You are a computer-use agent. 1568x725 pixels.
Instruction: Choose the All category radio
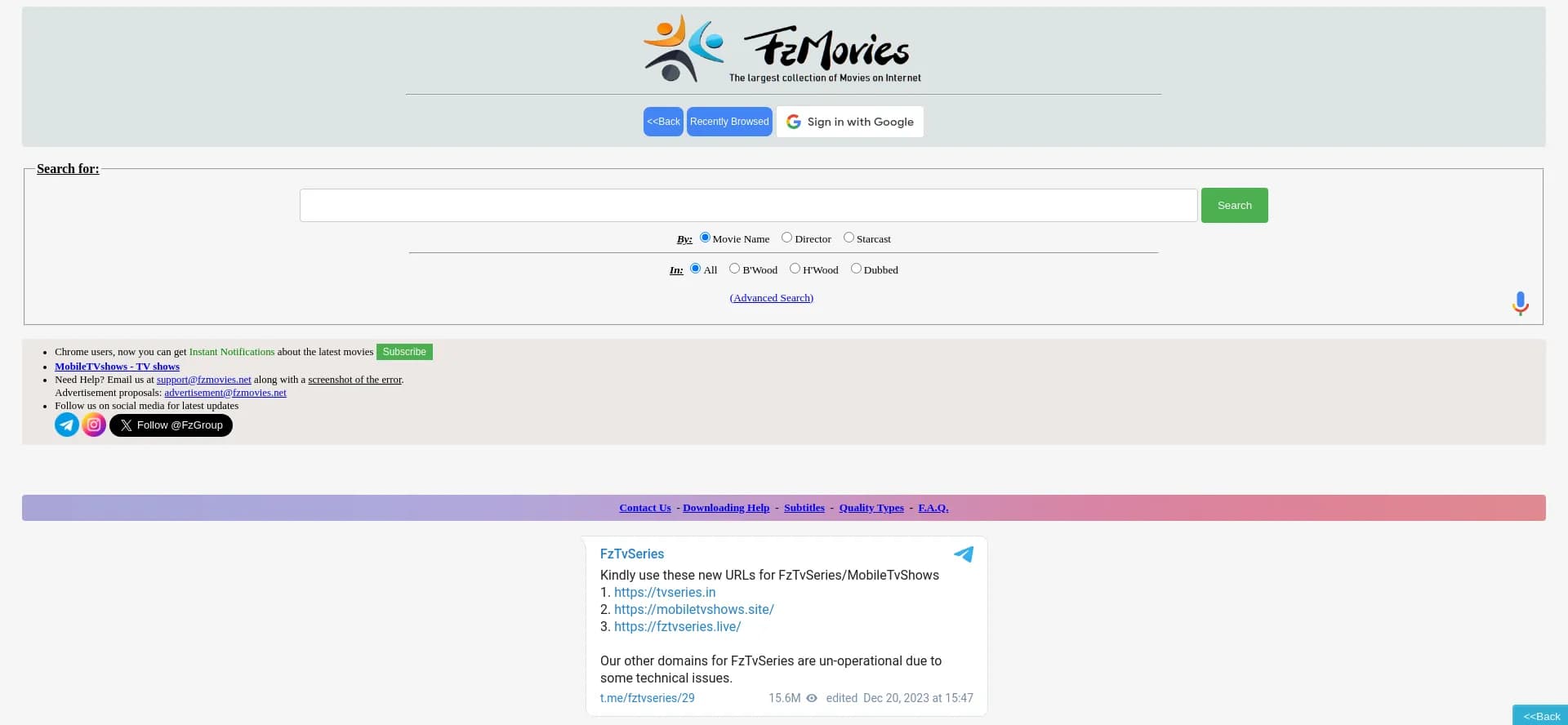pos(695,269)
